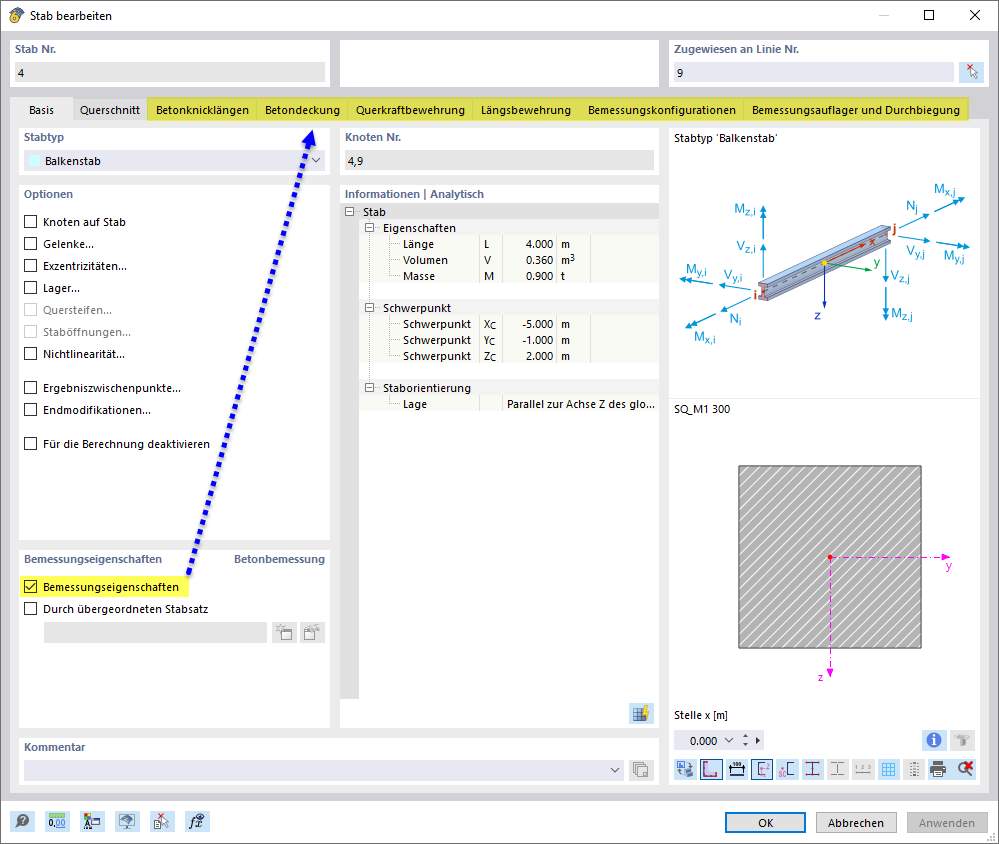Collapse the Staborientierung group

click(370, 387)
